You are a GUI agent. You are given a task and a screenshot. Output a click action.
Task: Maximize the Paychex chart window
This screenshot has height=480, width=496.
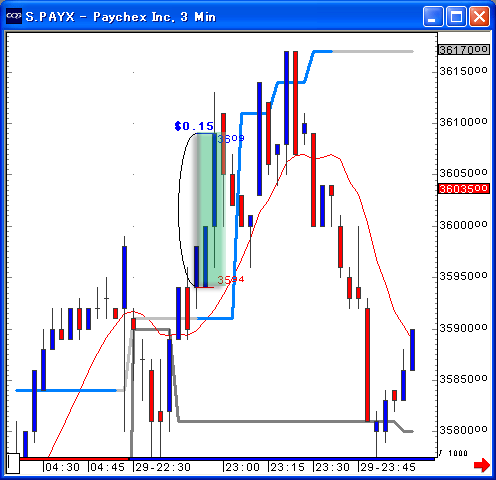coord(456,16)
